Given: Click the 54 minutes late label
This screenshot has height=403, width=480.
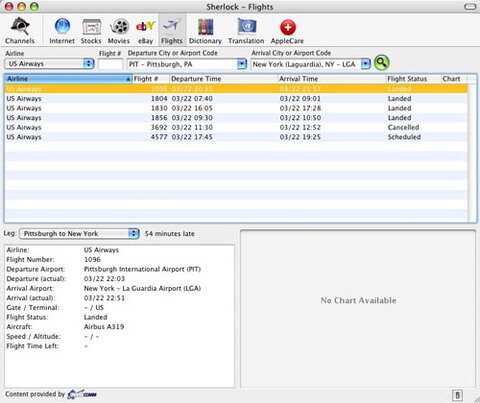Looking at the screenshot, I should [170, 234].
